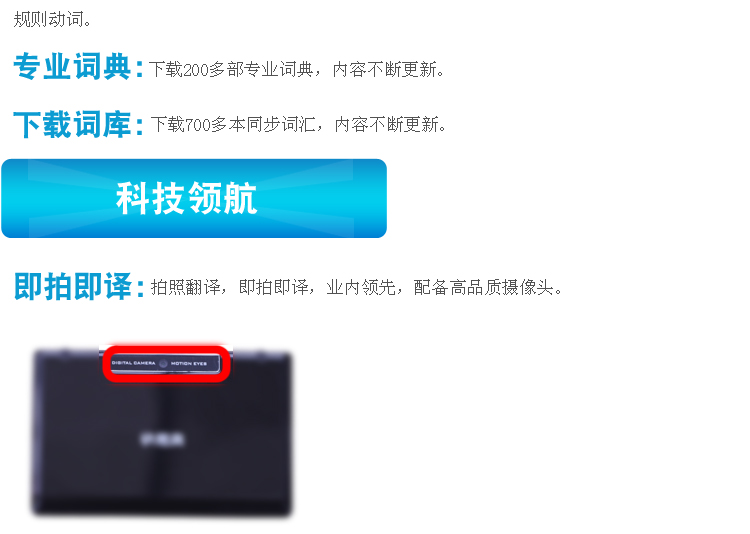This screenshot has width=750, height=534.
Task: Select the 下载词库 heading
Action: 78,124
